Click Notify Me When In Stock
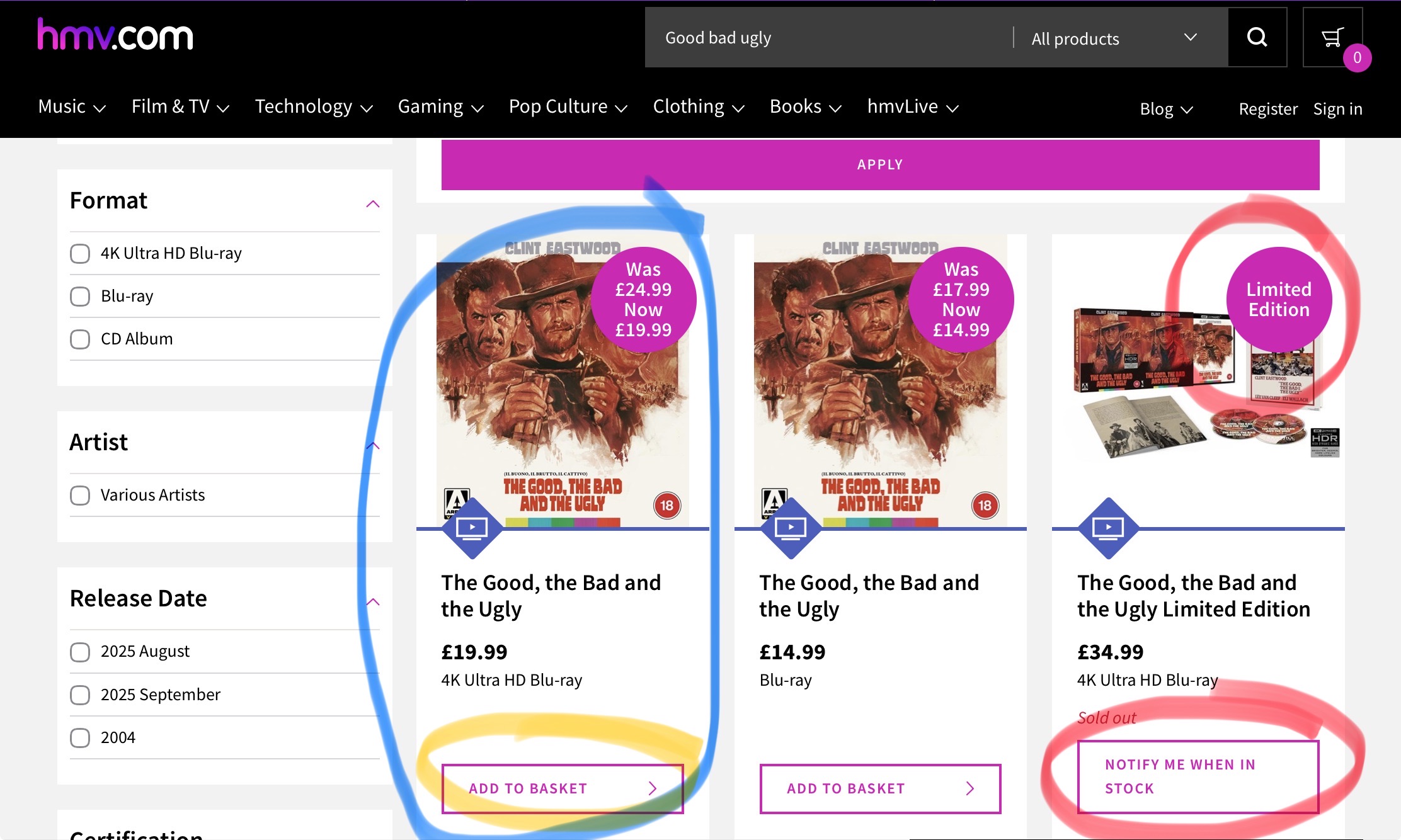The height and width of the screenshot is (840, 1401). pos(1198,776)
